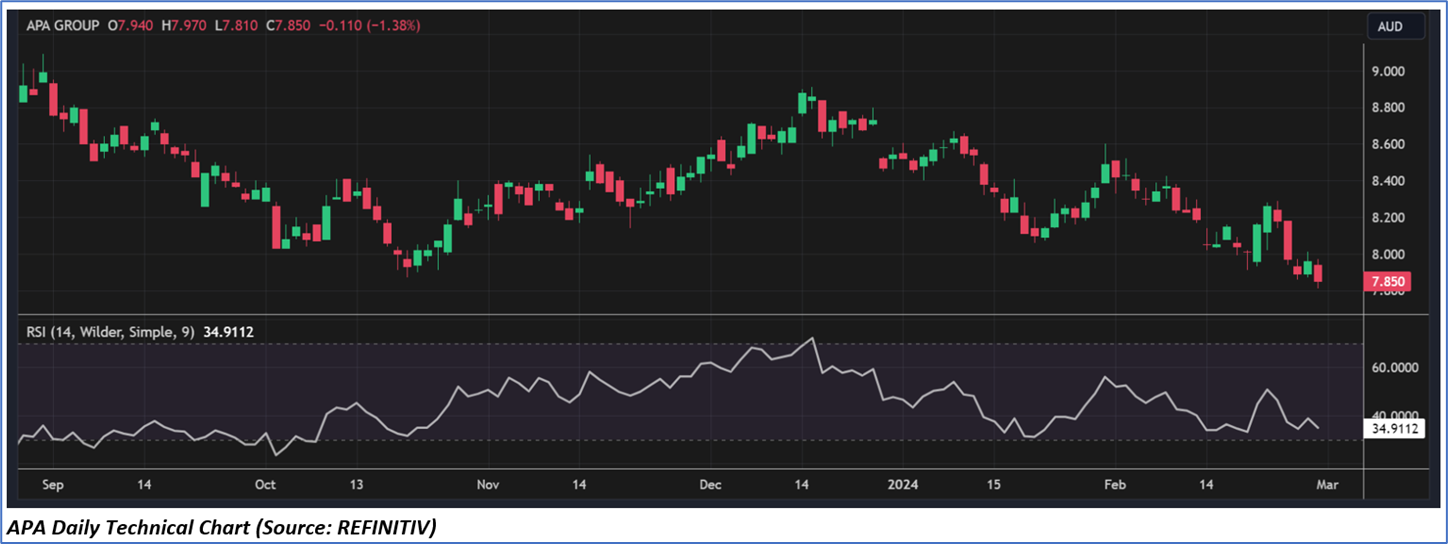Click the Dec date axis label
1448x544 pixels.
tap(710, 485)
